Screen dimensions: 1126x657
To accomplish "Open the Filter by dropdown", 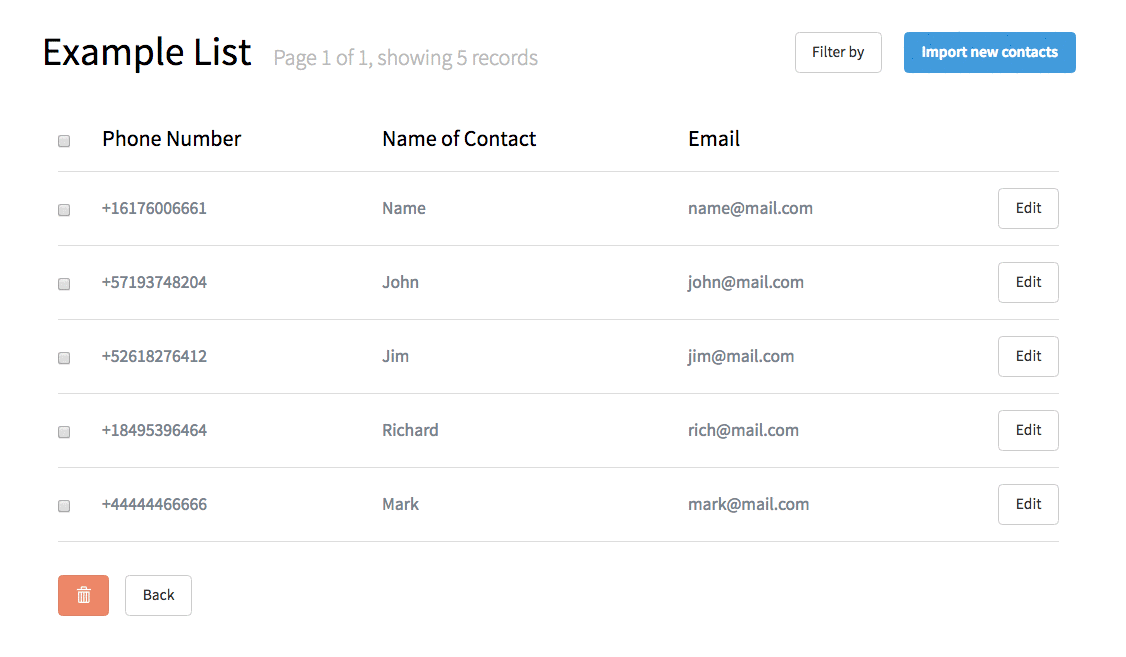I will pyautogui.click(x=838, y=52).
